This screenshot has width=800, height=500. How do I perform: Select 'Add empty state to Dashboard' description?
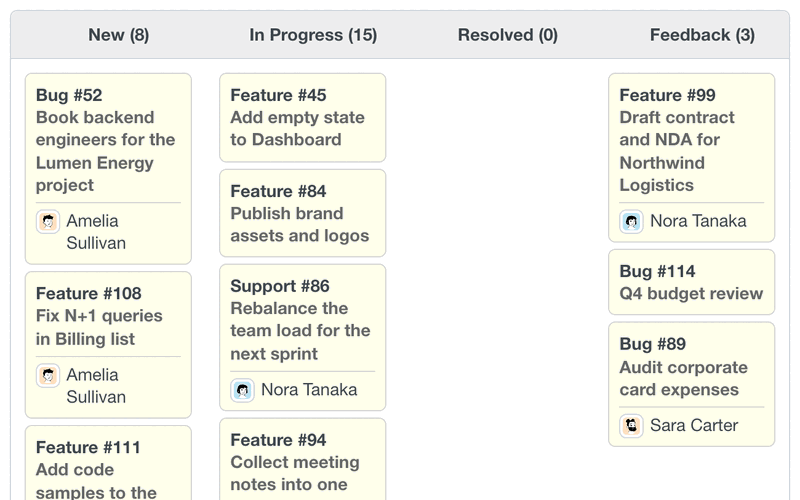tap(297, 129)
